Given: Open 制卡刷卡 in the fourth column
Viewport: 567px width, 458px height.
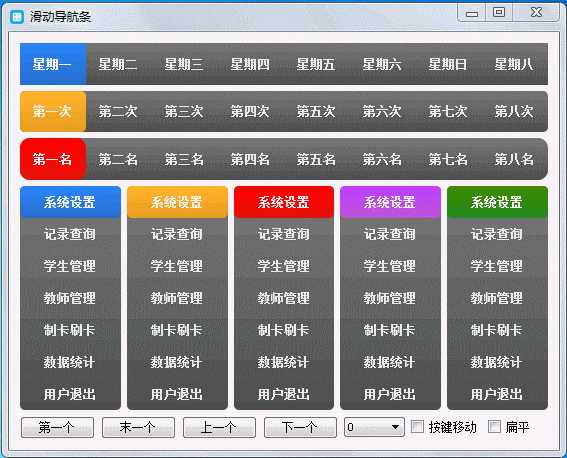Looking at the screenshot, I should (391, 330).
